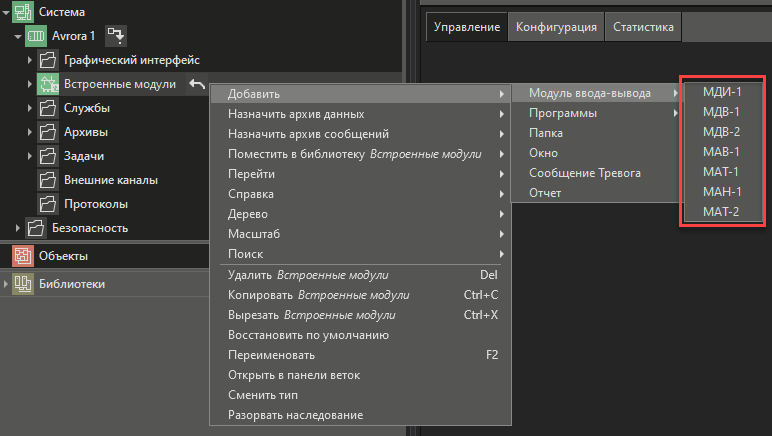This screenshot has height=436, width=772.
Task: Choose Вырезать Встроенные модули
Action: tap(361, 315)
